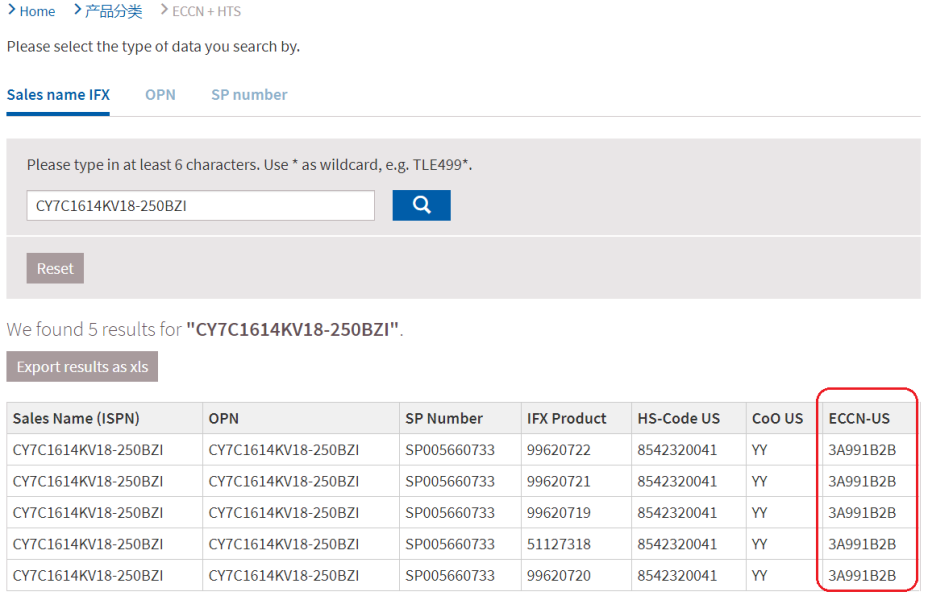Click the IFX Product column header
This screenshot has width=928, height=601.
coord(567,419)
